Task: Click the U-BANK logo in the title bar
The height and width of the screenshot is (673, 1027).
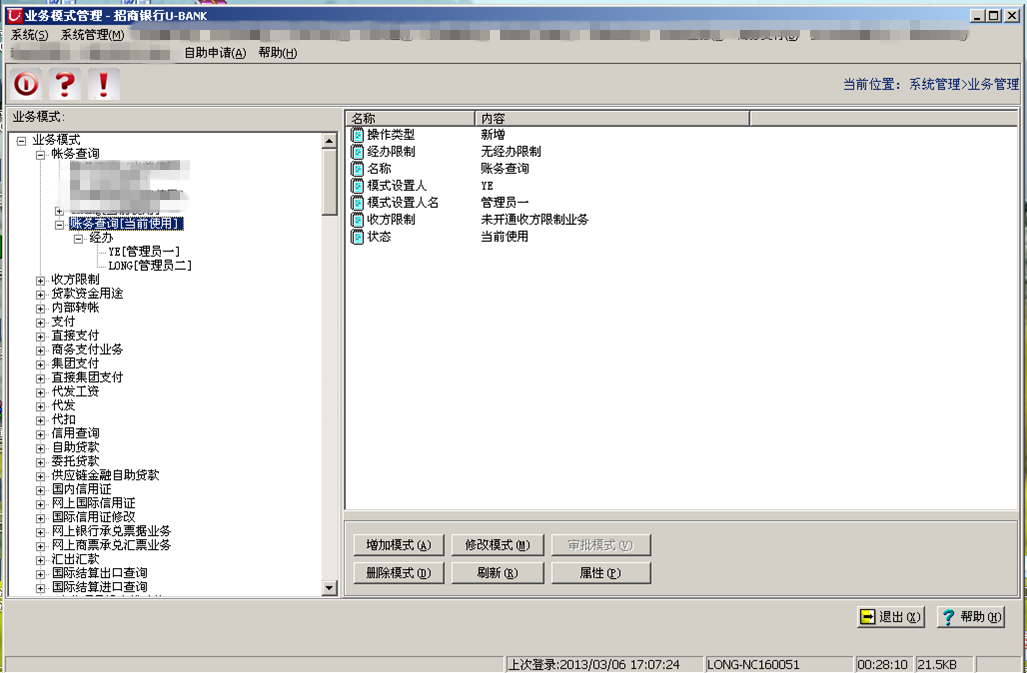Action: (14, 15)
